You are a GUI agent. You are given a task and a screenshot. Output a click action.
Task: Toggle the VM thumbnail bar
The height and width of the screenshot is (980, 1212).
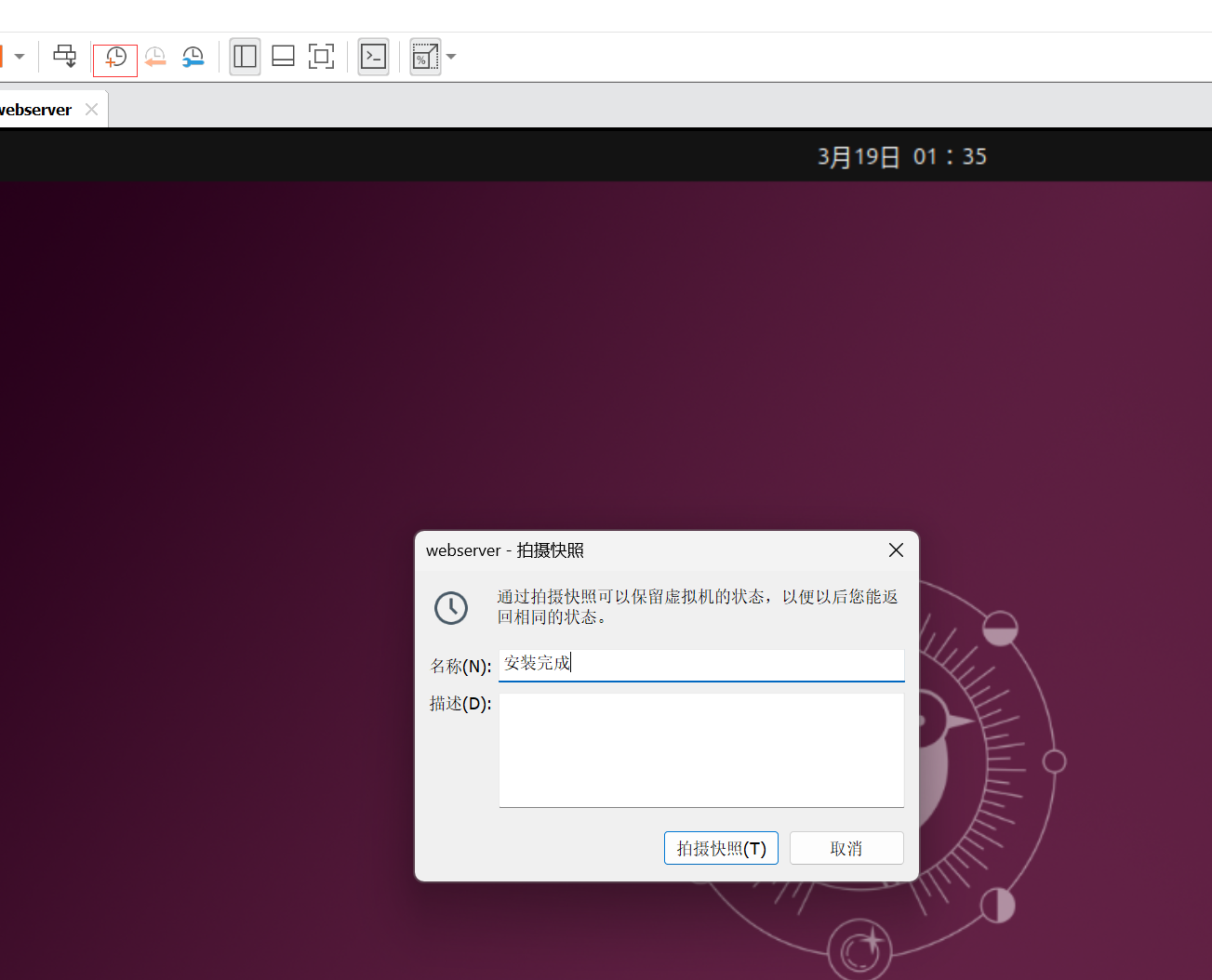283,57
